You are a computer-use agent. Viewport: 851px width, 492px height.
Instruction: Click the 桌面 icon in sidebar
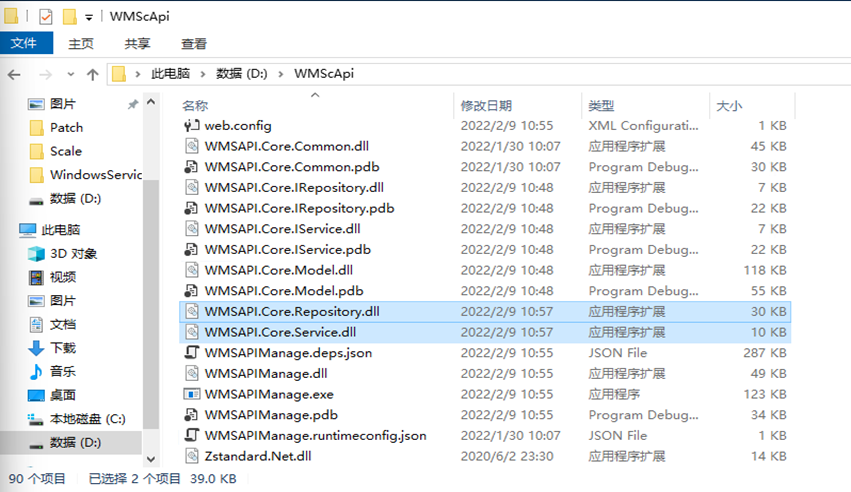[36, 395]
